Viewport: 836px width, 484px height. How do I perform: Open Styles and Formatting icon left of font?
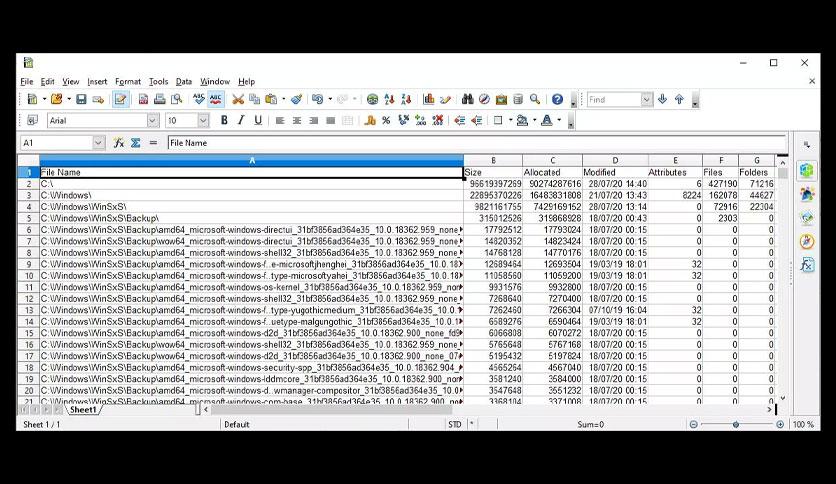(33, 120)
